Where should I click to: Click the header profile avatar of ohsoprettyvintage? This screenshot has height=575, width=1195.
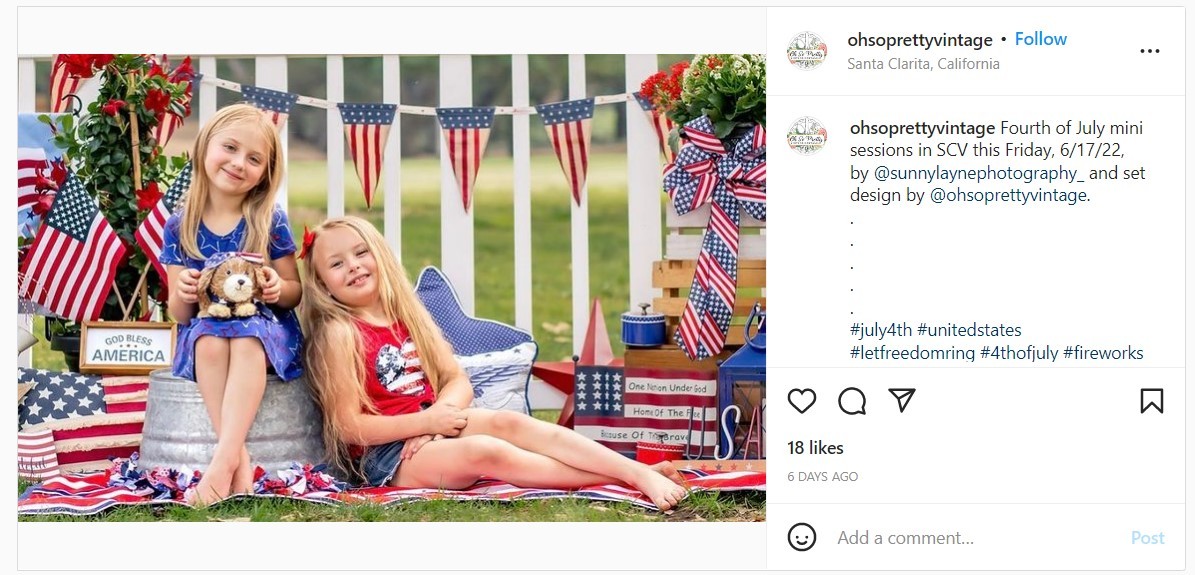[806, 51]
